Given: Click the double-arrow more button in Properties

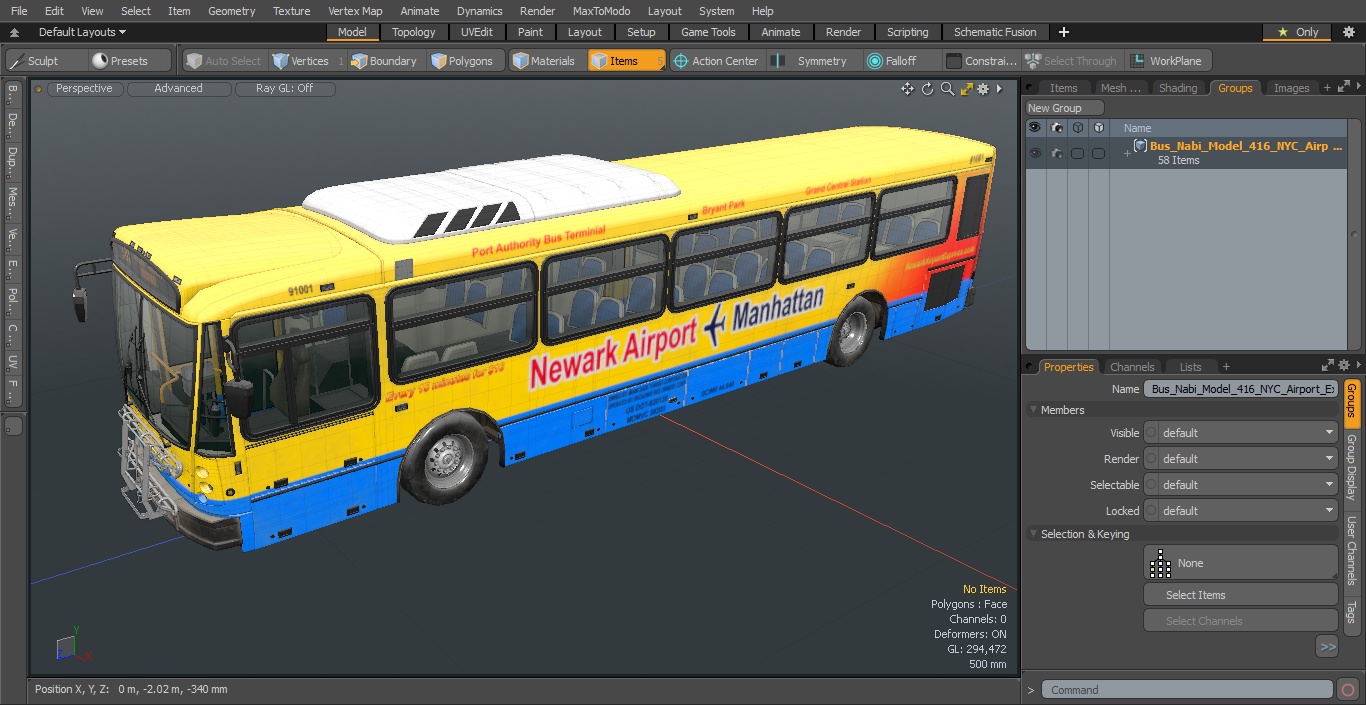Looking at the screenshot, I should point(1327,647).
